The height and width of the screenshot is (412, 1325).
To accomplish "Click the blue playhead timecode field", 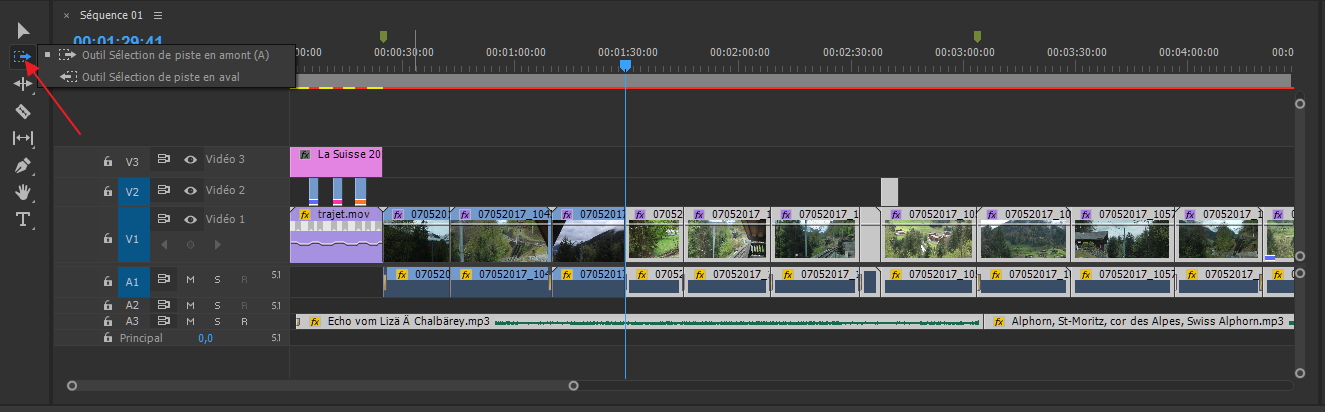I will click(x=118, y=41).
